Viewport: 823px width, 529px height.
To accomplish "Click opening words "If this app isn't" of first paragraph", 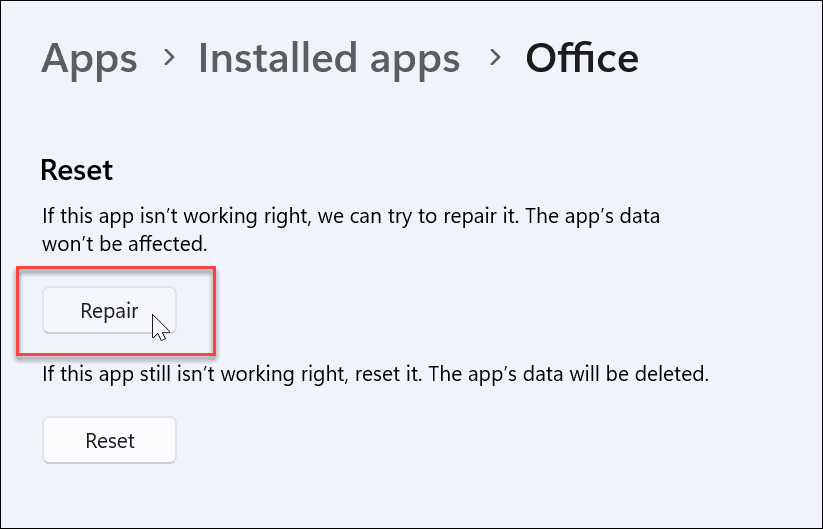I will click(108, 217).
